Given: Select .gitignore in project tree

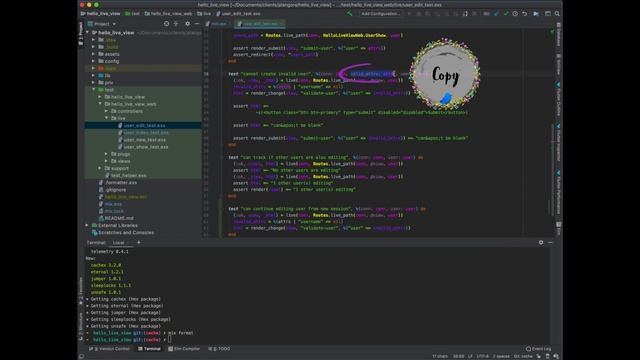Looking at the screenshot, I should [x=116, y=189].
